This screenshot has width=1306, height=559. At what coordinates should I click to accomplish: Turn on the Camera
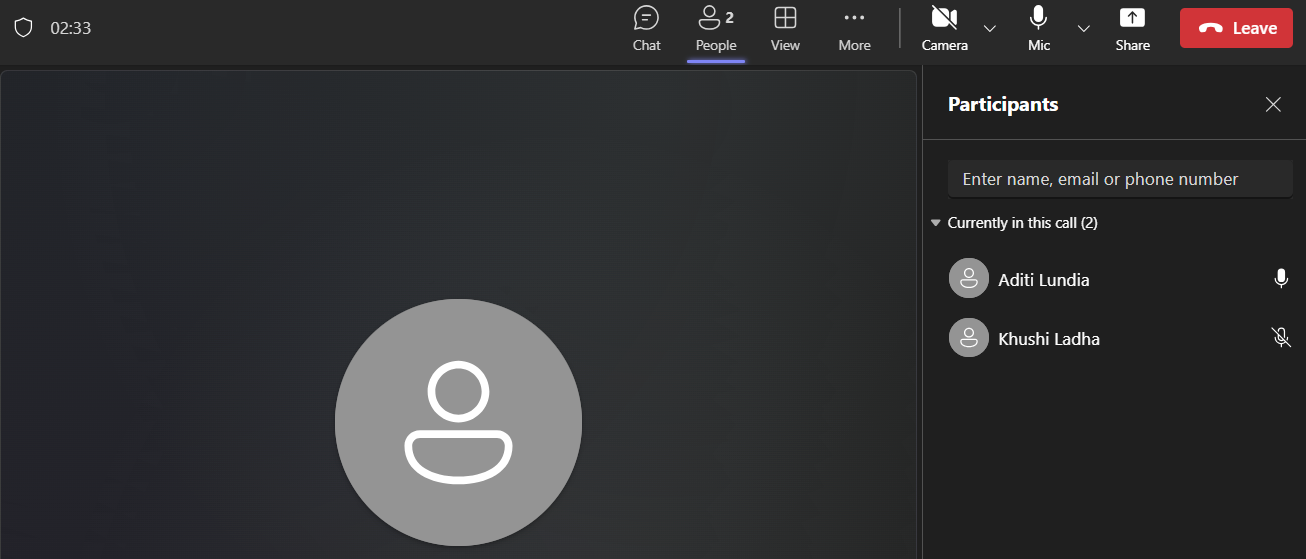(944, 29)
